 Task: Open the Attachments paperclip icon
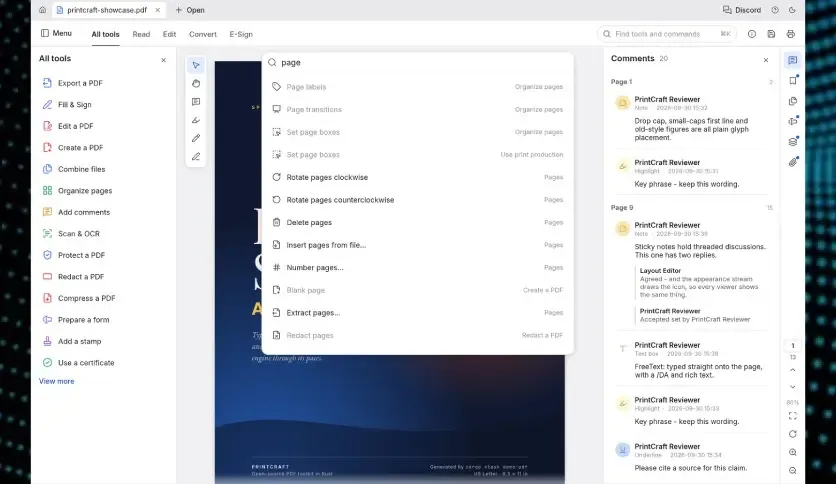coord(793,162)
